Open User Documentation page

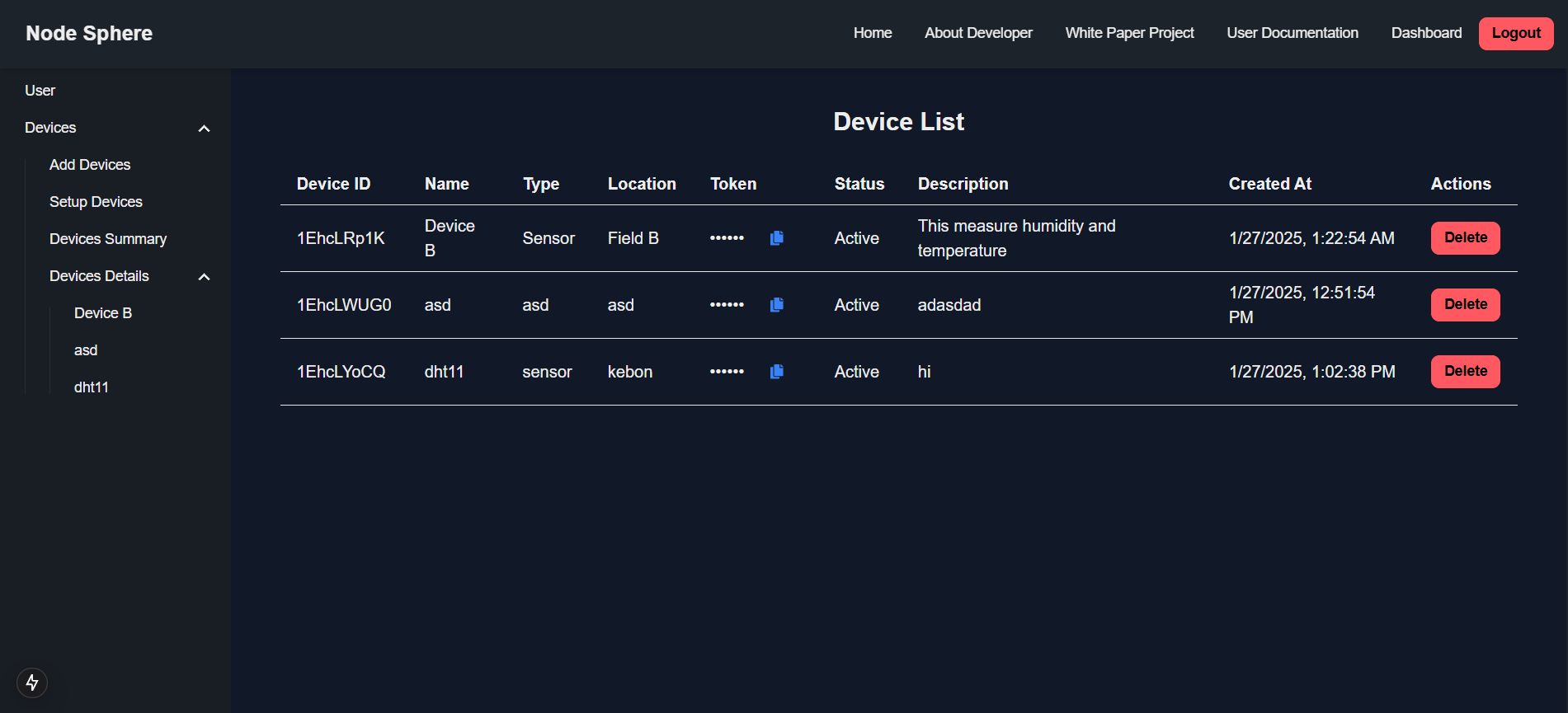1292,33
